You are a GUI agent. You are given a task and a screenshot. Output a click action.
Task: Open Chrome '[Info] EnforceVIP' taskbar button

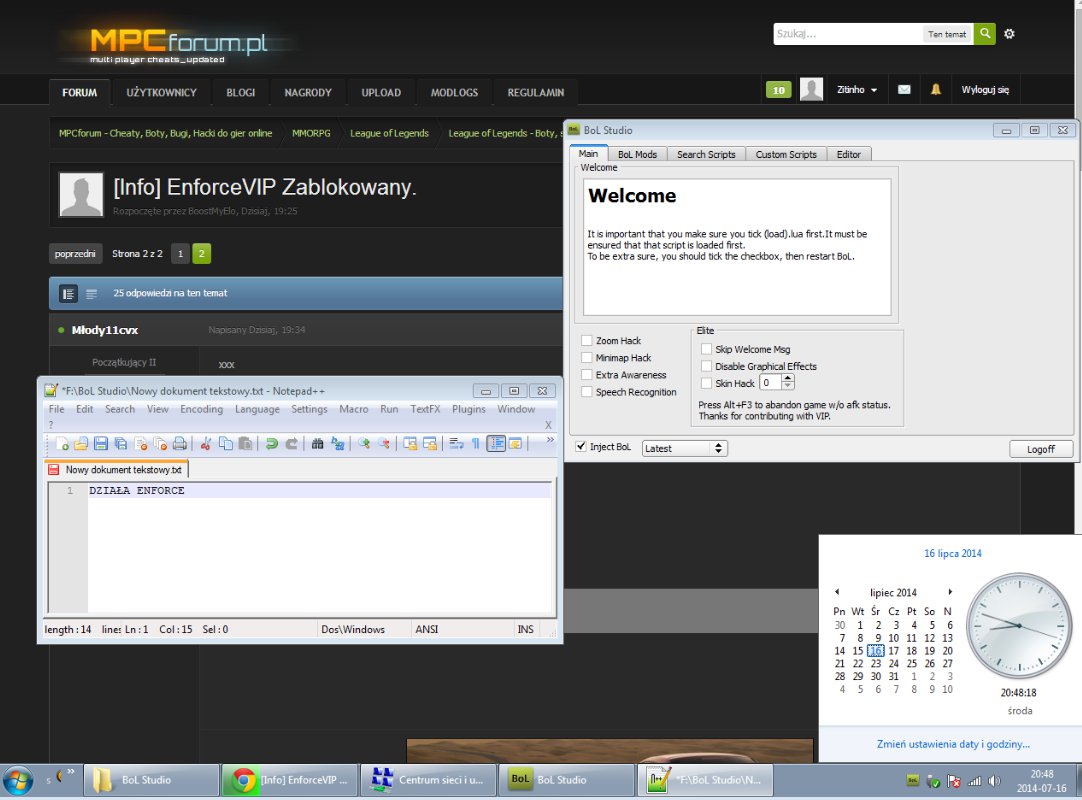(x=290, y=780)
